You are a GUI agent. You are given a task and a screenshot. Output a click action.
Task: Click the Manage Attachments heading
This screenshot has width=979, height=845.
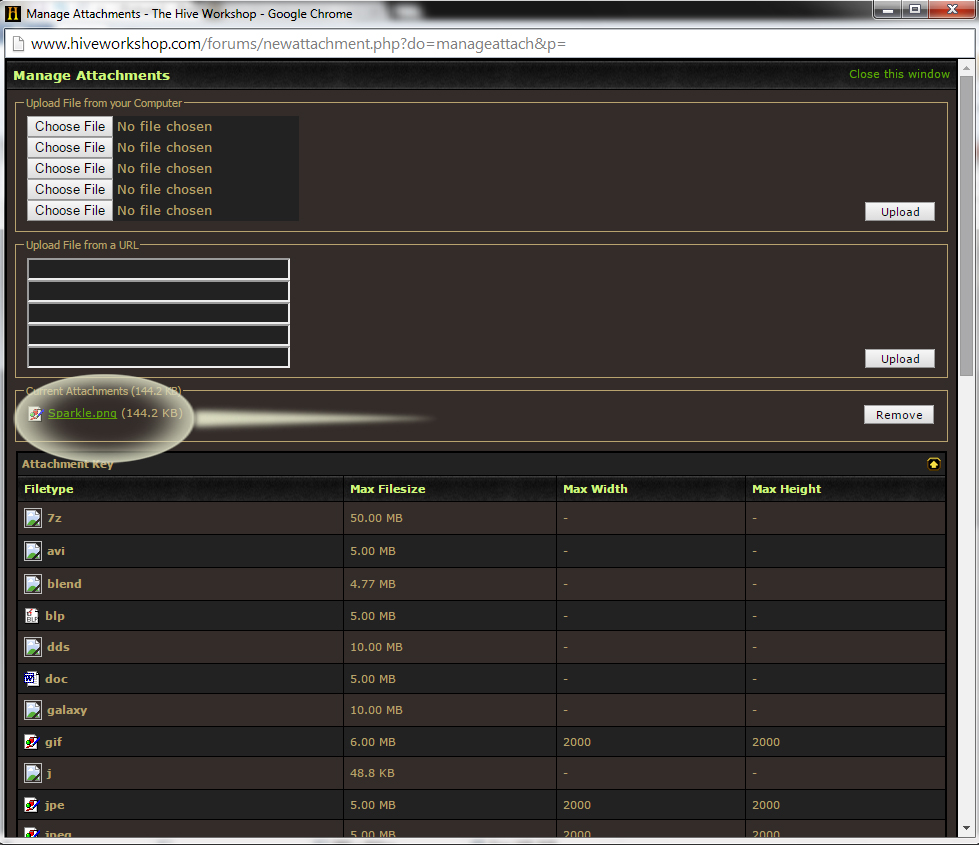(x=92, y=76)
